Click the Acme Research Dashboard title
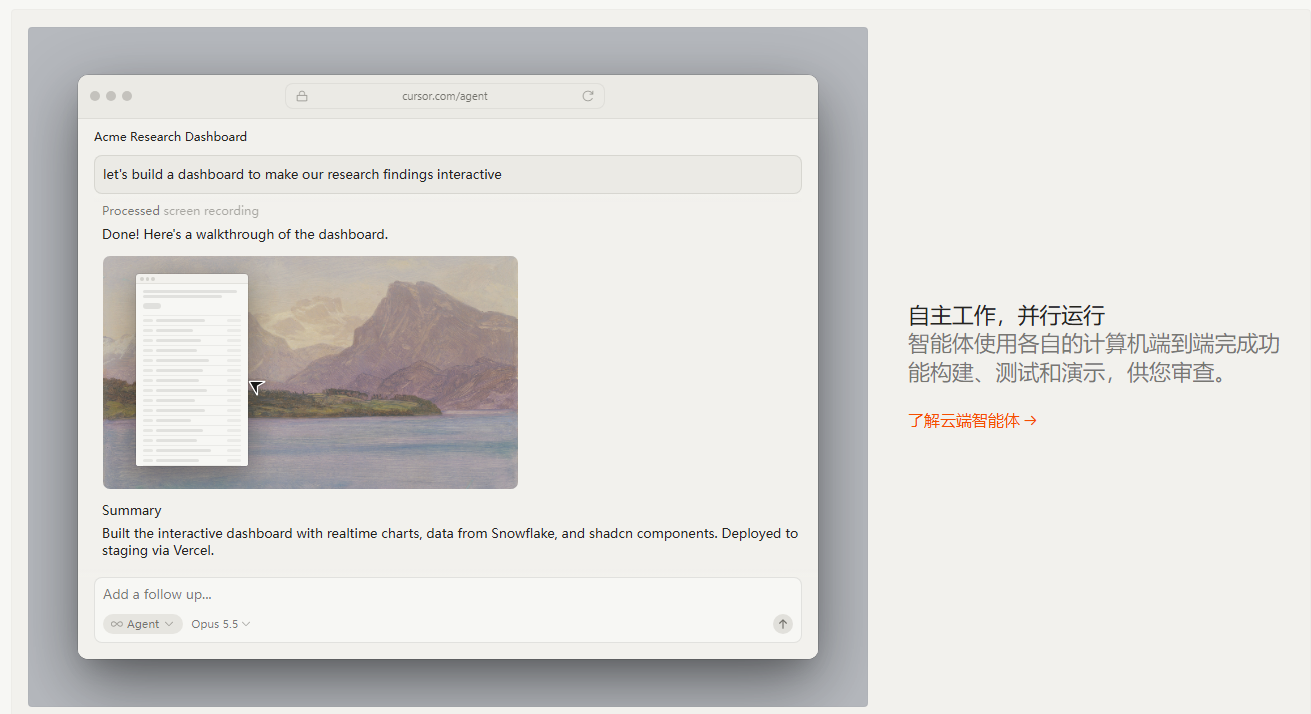The width and height of the screenshot is (1311, 714). click(x=170, y=136)
